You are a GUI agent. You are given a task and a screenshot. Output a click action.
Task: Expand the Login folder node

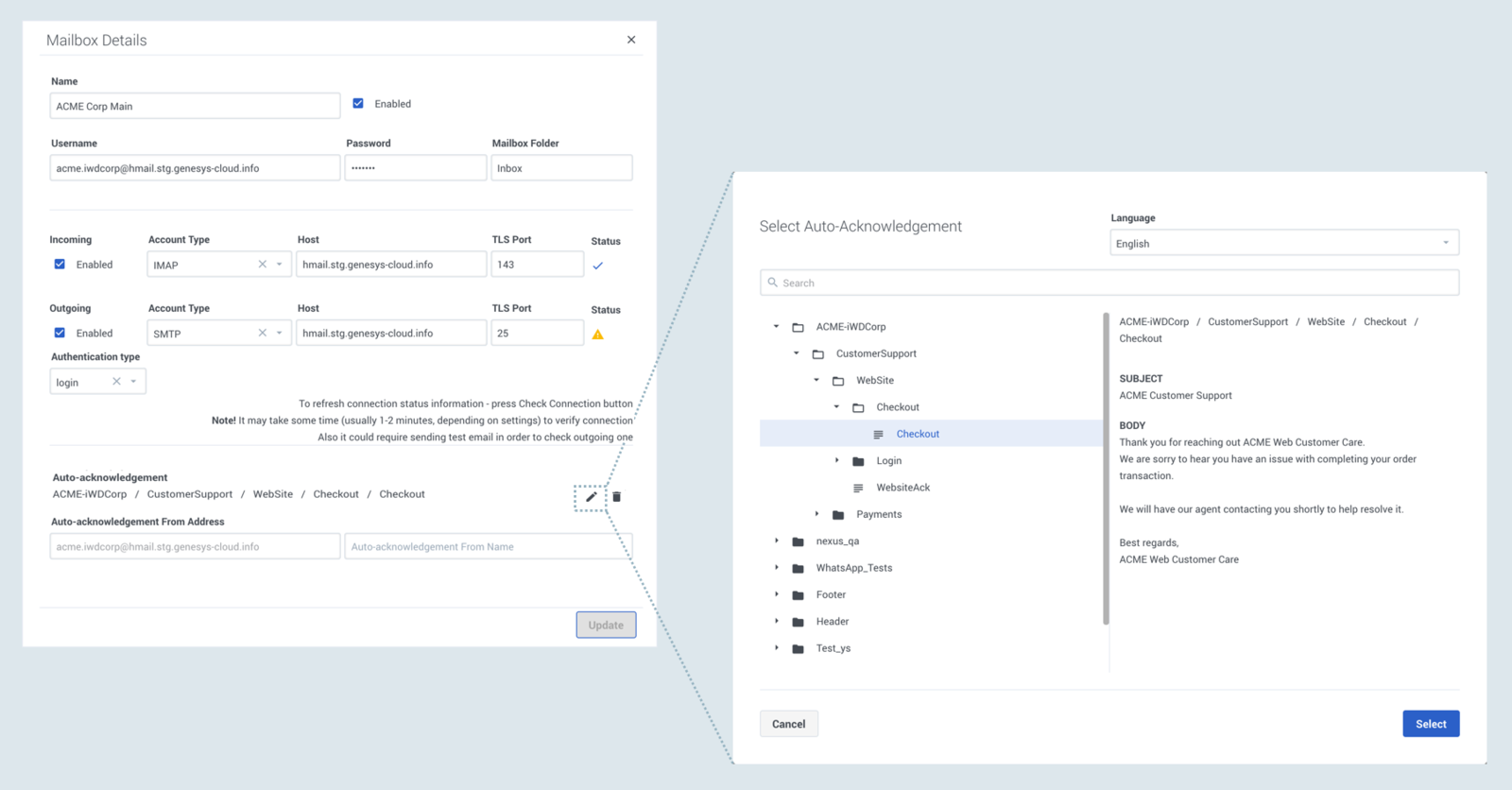coord(836,461)
